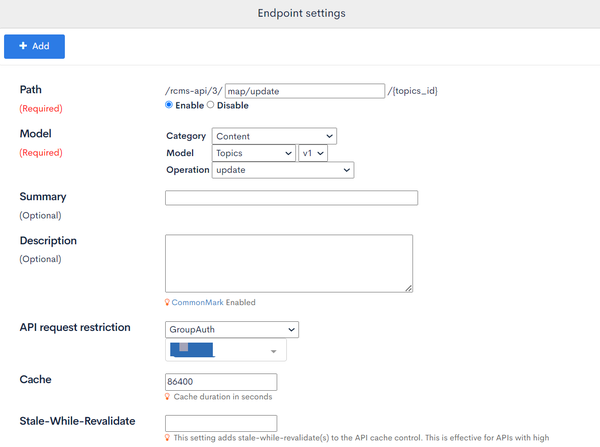Click the Stale-While-Revalidate label
Image resolution: width=600 pixels, height=447 pixels.
77,421
